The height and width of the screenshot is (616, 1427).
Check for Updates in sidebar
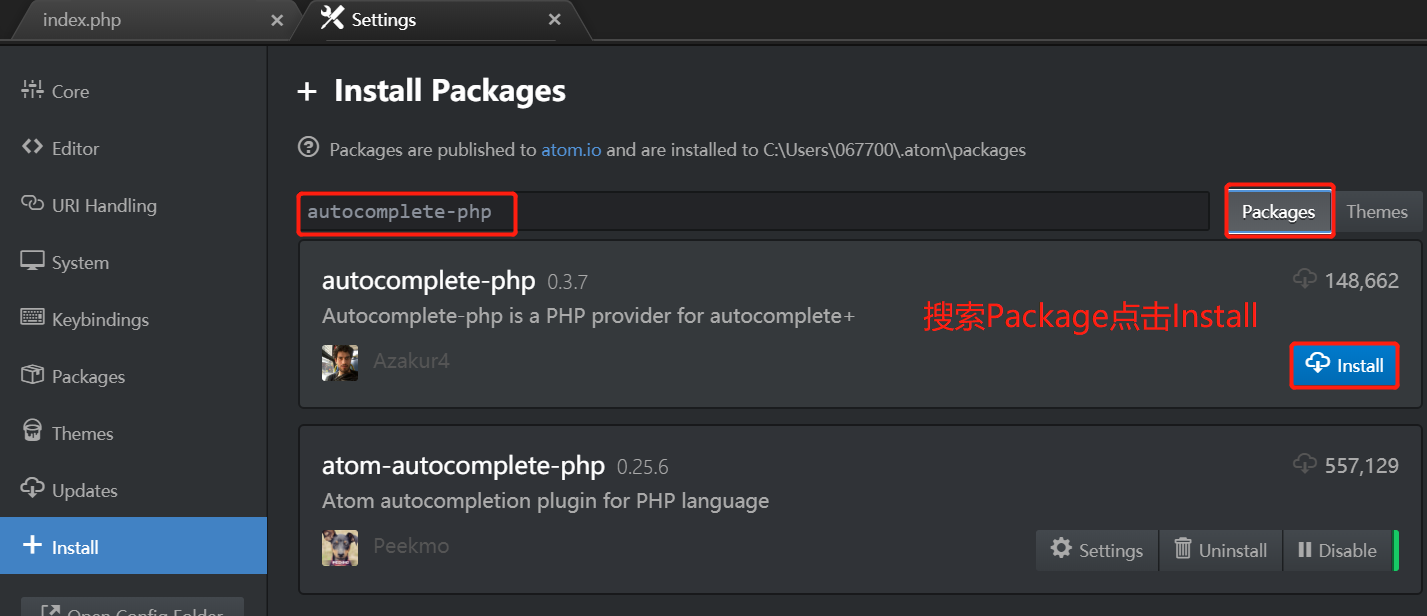click(x=85, y=490)
